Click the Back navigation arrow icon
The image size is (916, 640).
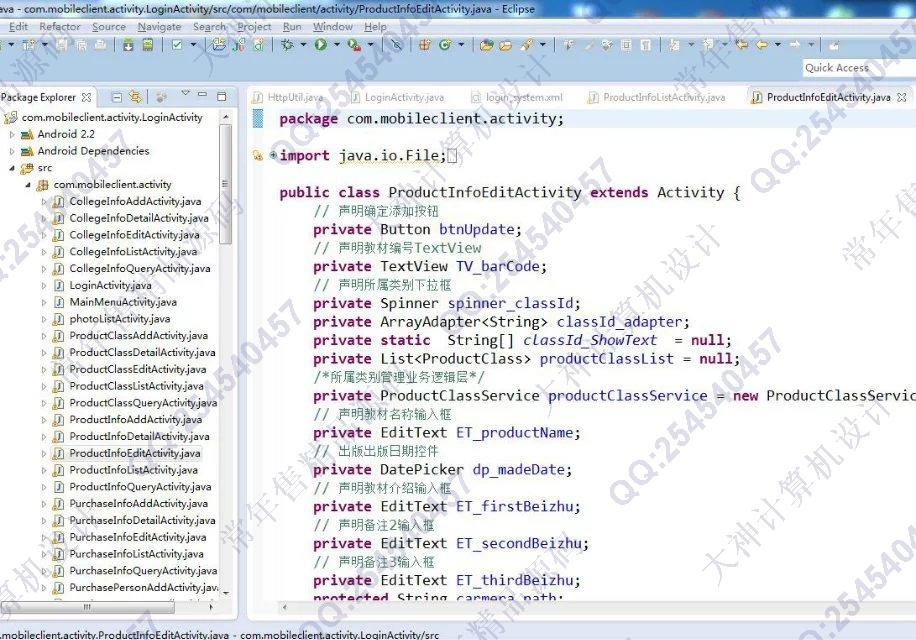tap(762, 45)
